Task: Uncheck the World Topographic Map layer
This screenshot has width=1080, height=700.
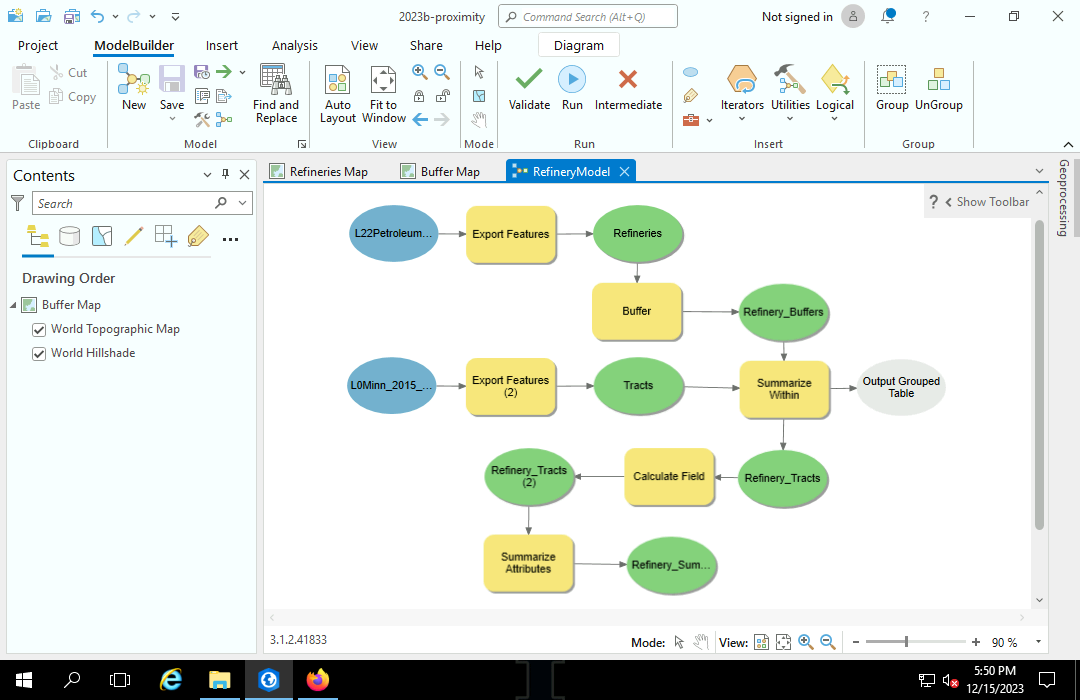Action: (38, 329)
